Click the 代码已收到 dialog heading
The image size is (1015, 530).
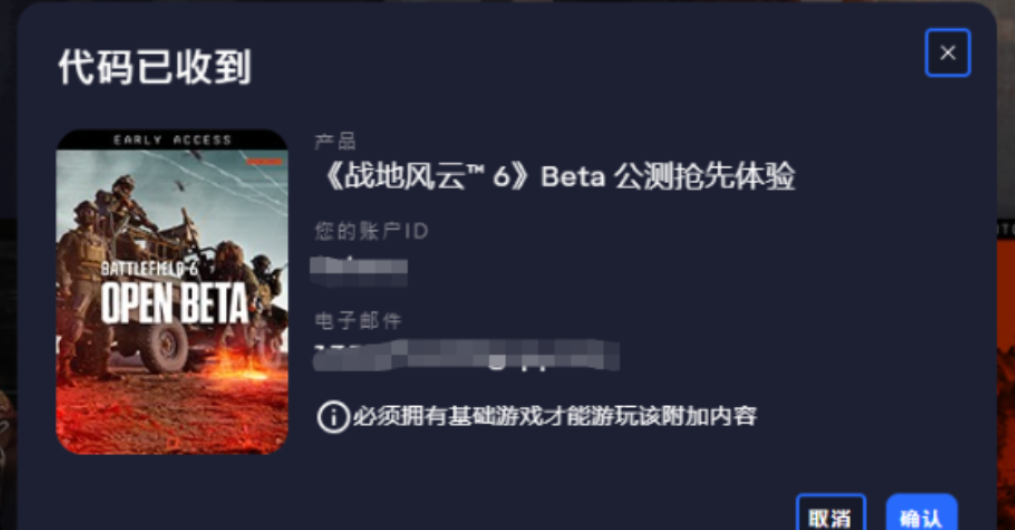(155, 67)
